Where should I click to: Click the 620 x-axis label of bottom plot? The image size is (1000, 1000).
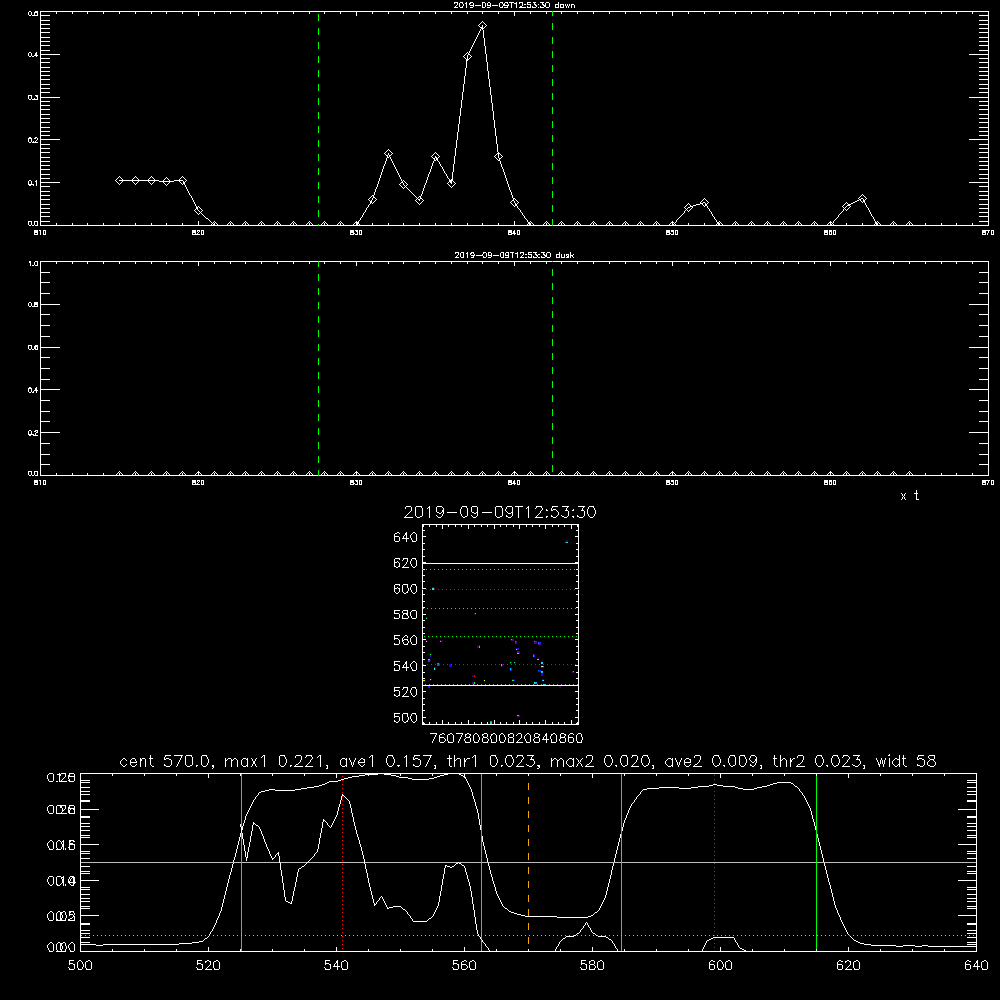tap(848, 966)
